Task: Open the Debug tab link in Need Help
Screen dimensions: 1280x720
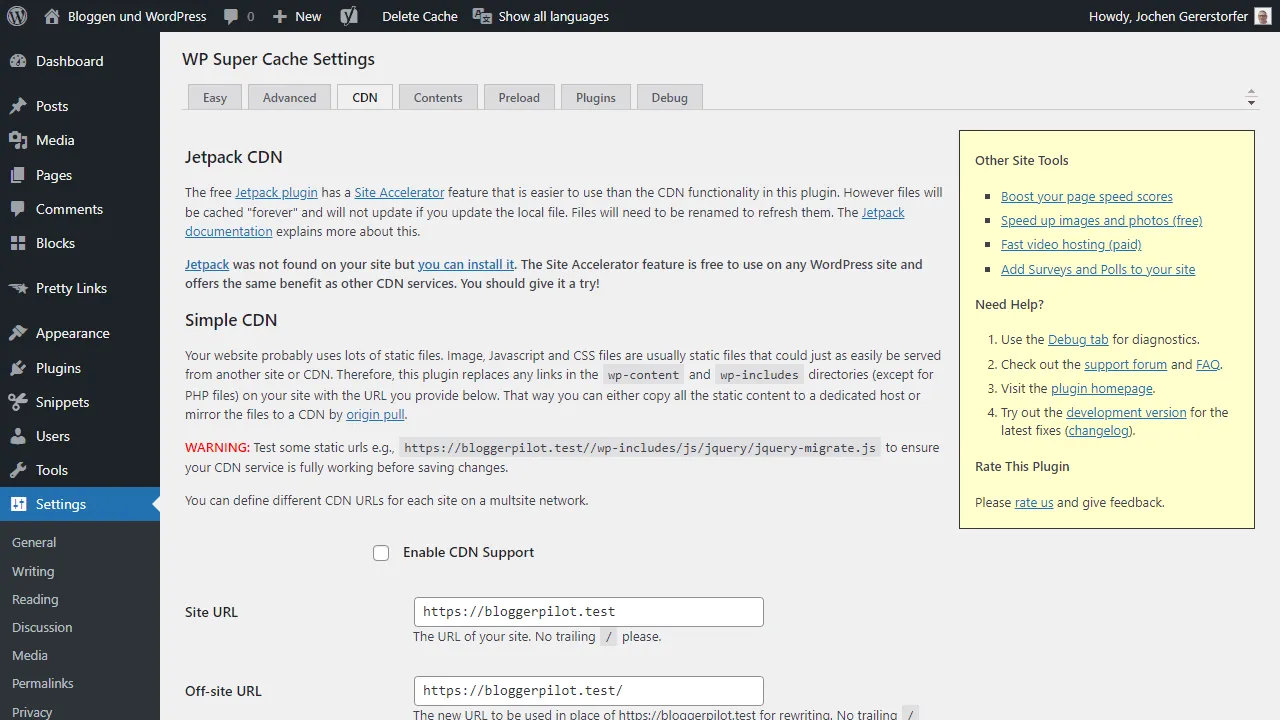Action: click(1078, 339)
